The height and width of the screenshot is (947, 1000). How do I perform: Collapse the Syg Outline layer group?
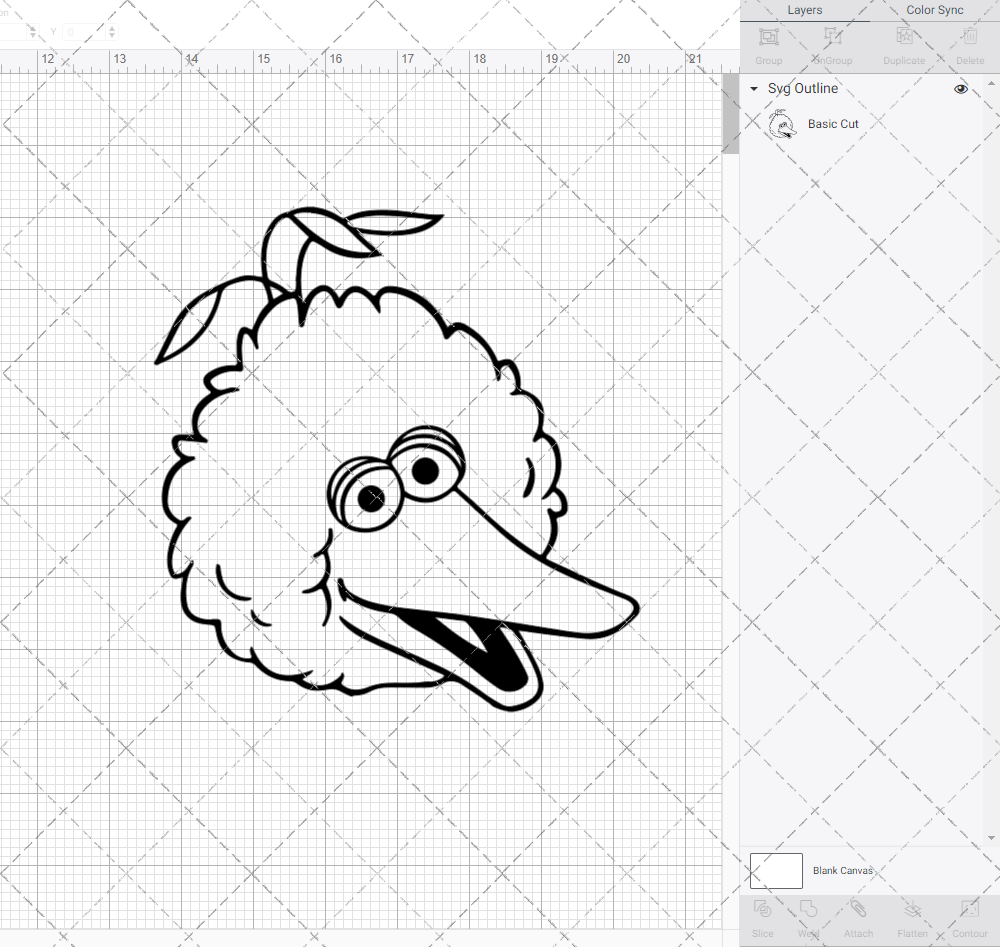coord(753,88)
